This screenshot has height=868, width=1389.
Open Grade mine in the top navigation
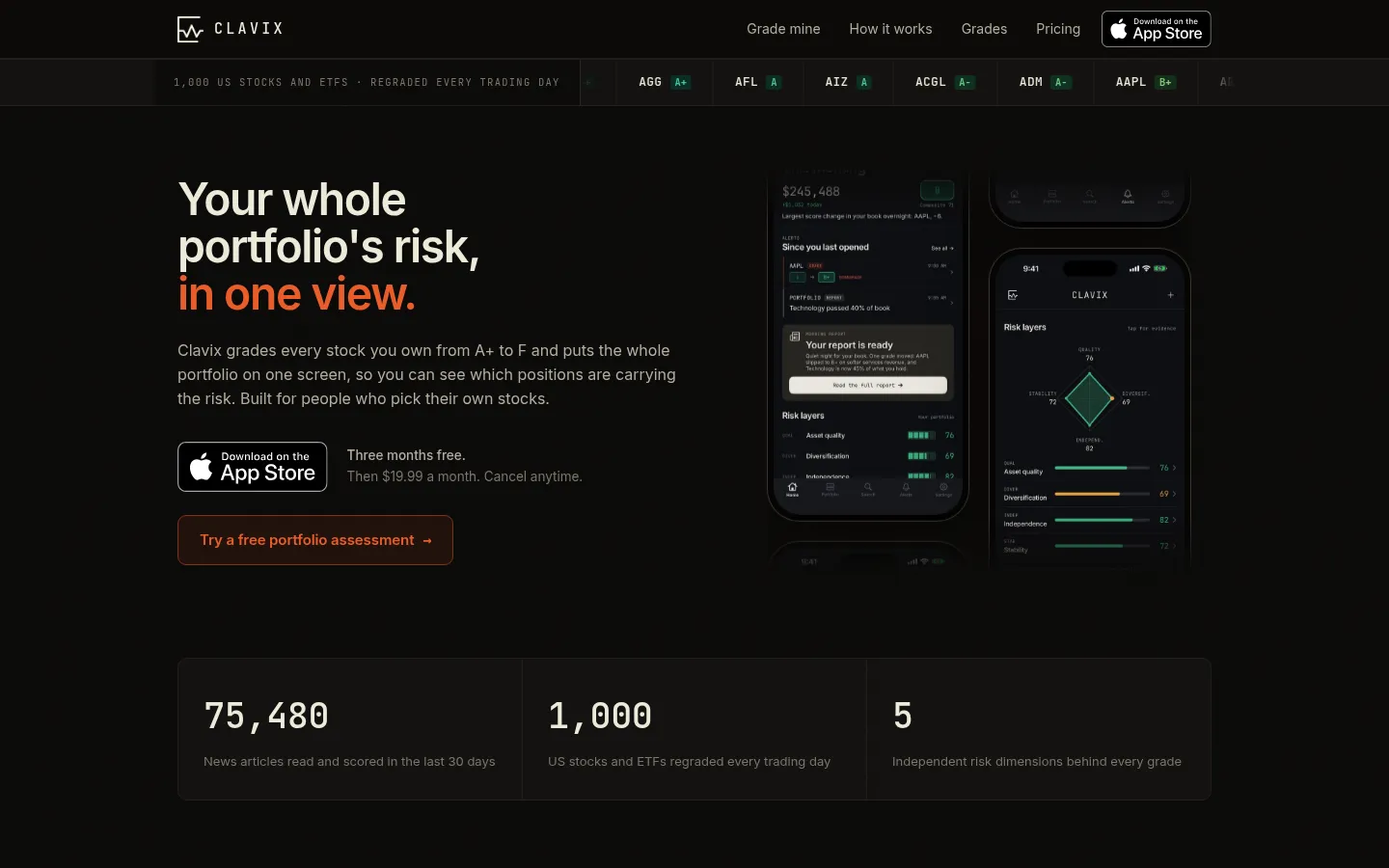tap(783, 29)
